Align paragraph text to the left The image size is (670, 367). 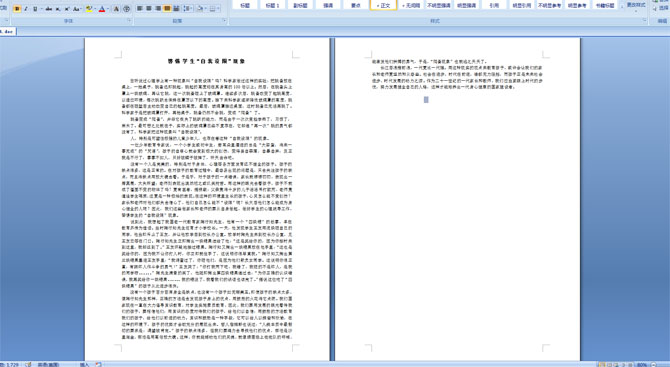coord(139,8)
